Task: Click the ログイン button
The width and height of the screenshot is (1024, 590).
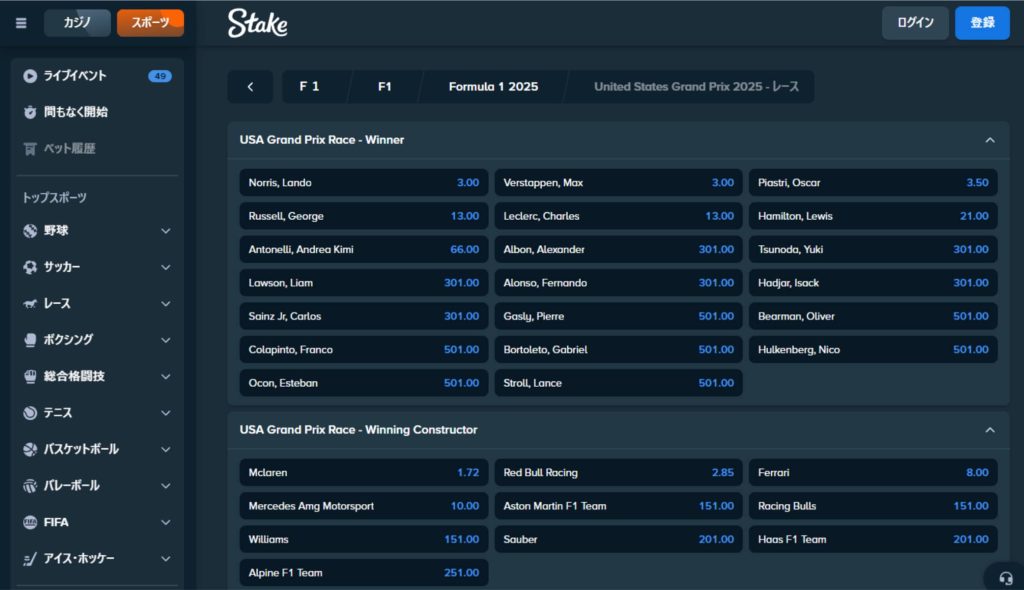Action: 915,23
